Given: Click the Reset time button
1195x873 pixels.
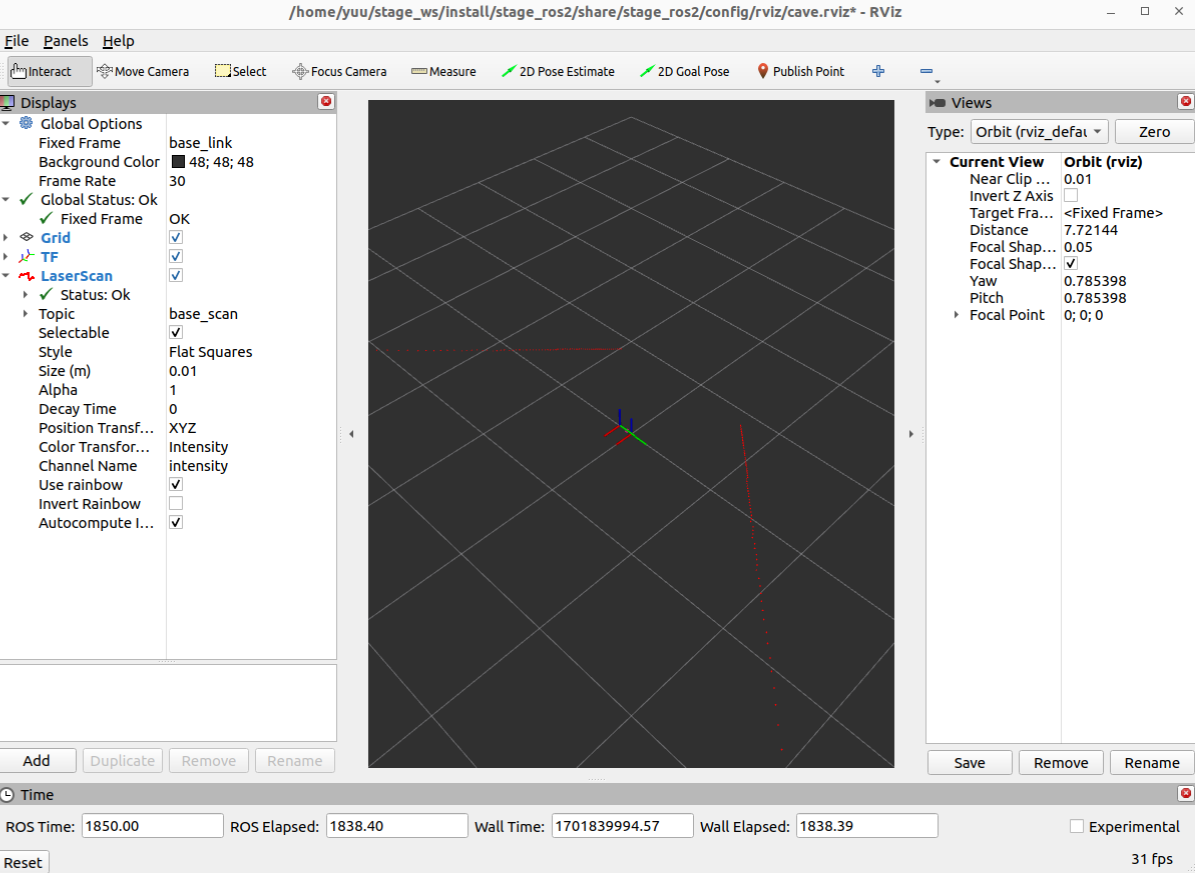Looking at the screenshot, I should [x=23, y=862].
